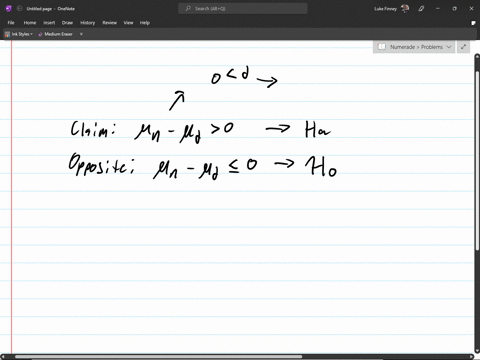This screenshot has height=360, width=480.
Task: Restore down the OneNote window
Action: click(x=454, y=9)
